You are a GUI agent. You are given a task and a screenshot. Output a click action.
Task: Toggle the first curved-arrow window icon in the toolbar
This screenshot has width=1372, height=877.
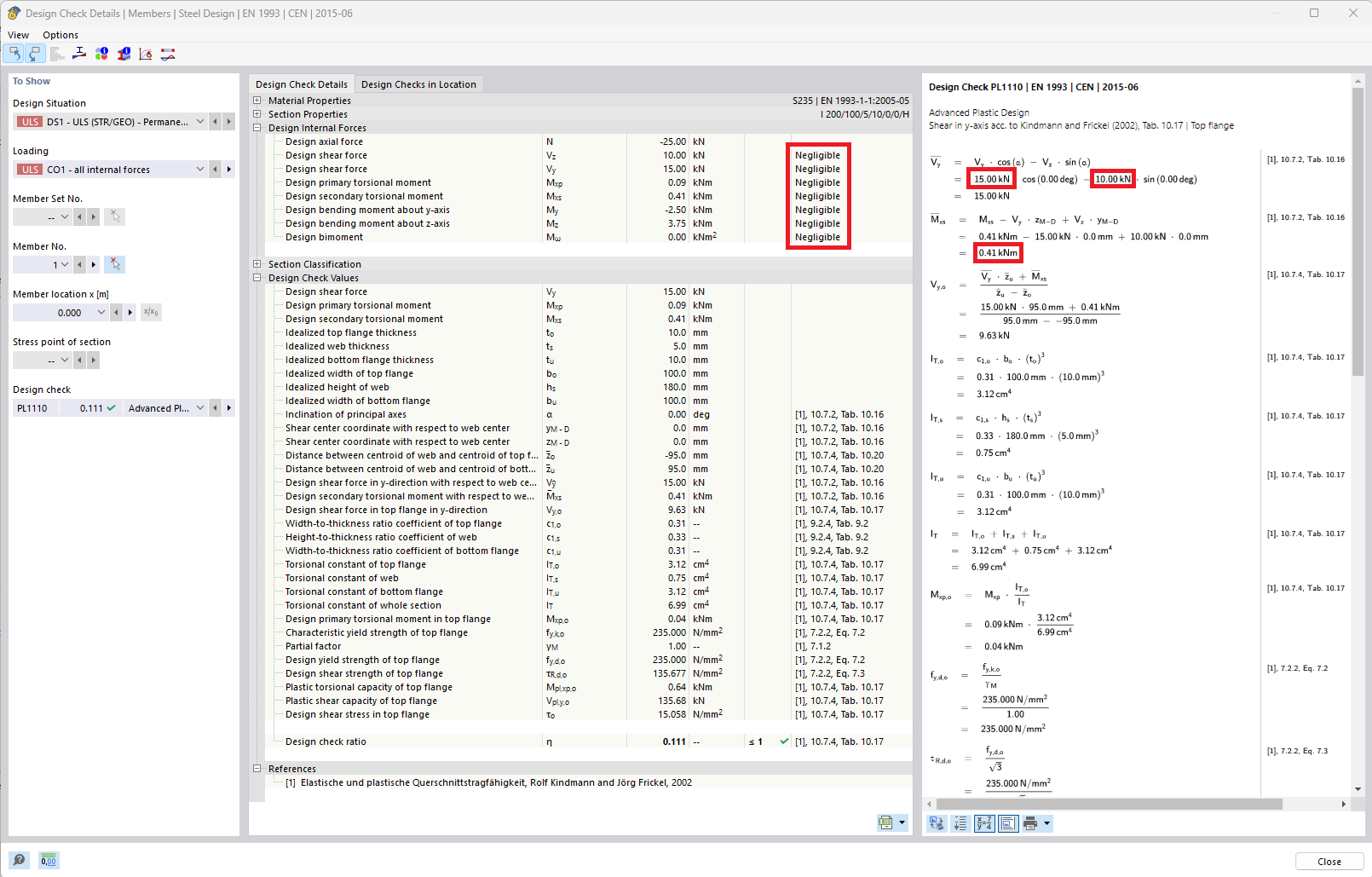coord(14,54)
